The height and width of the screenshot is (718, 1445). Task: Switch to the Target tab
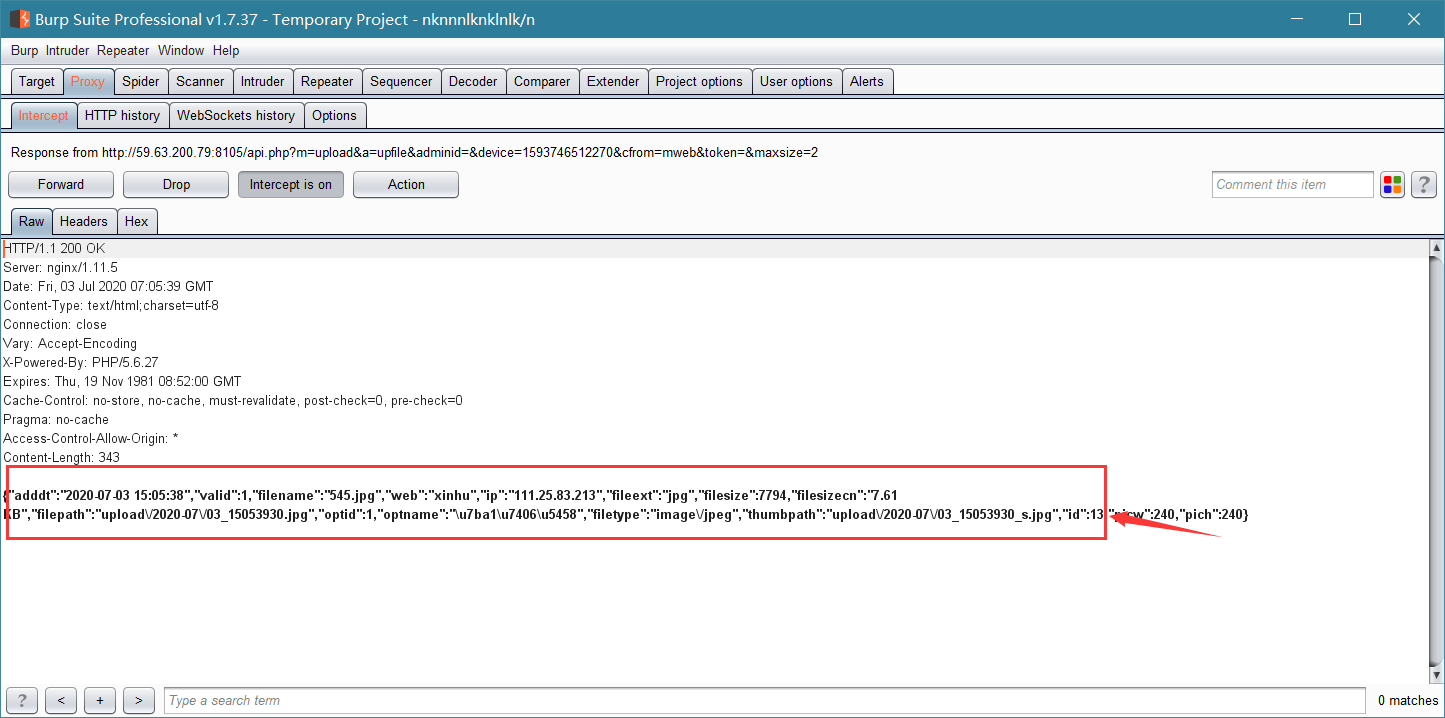click(x=37, y=81)
